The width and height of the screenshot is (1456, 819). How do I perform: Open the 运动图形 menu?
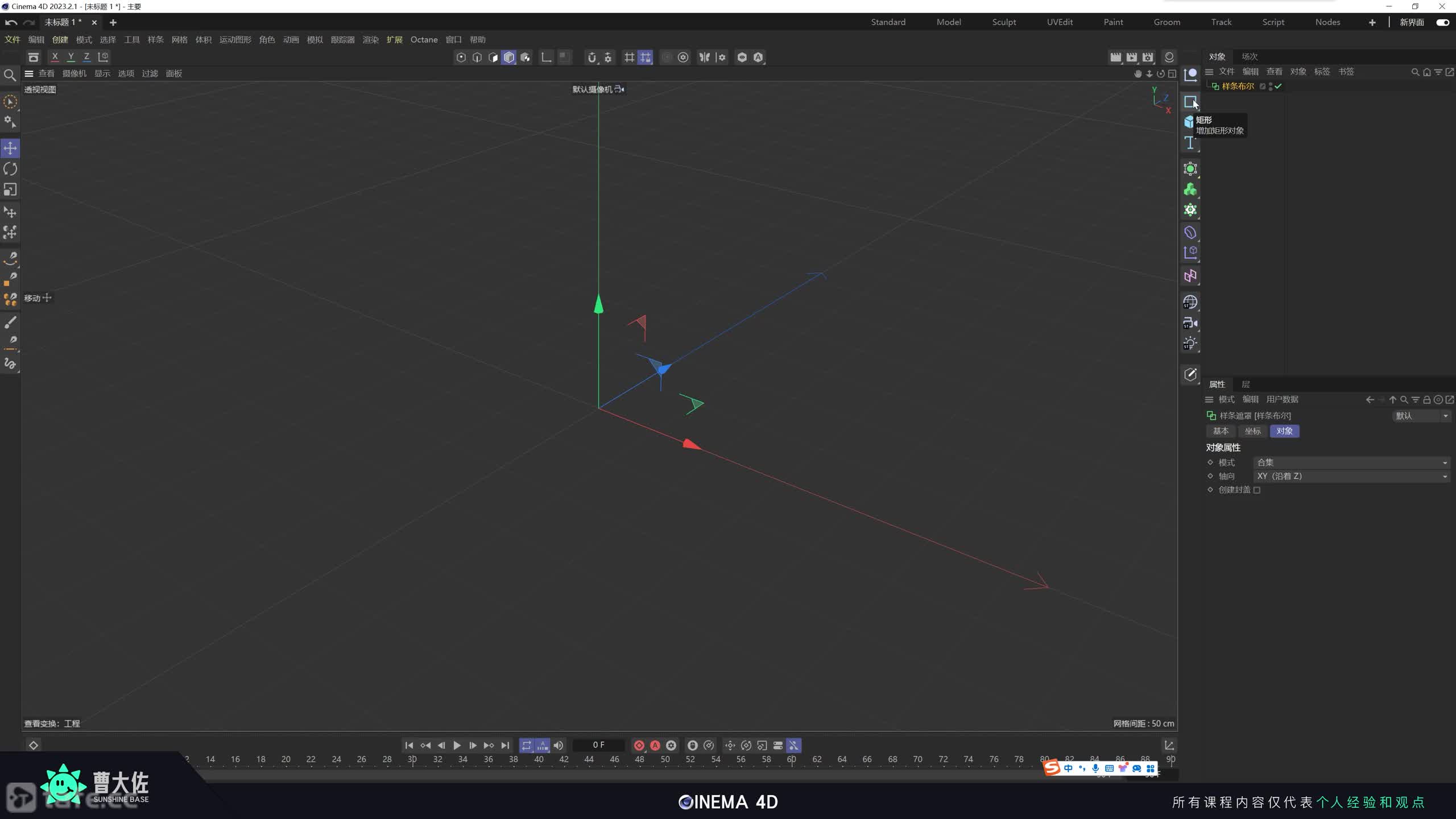tap(235, 40)
